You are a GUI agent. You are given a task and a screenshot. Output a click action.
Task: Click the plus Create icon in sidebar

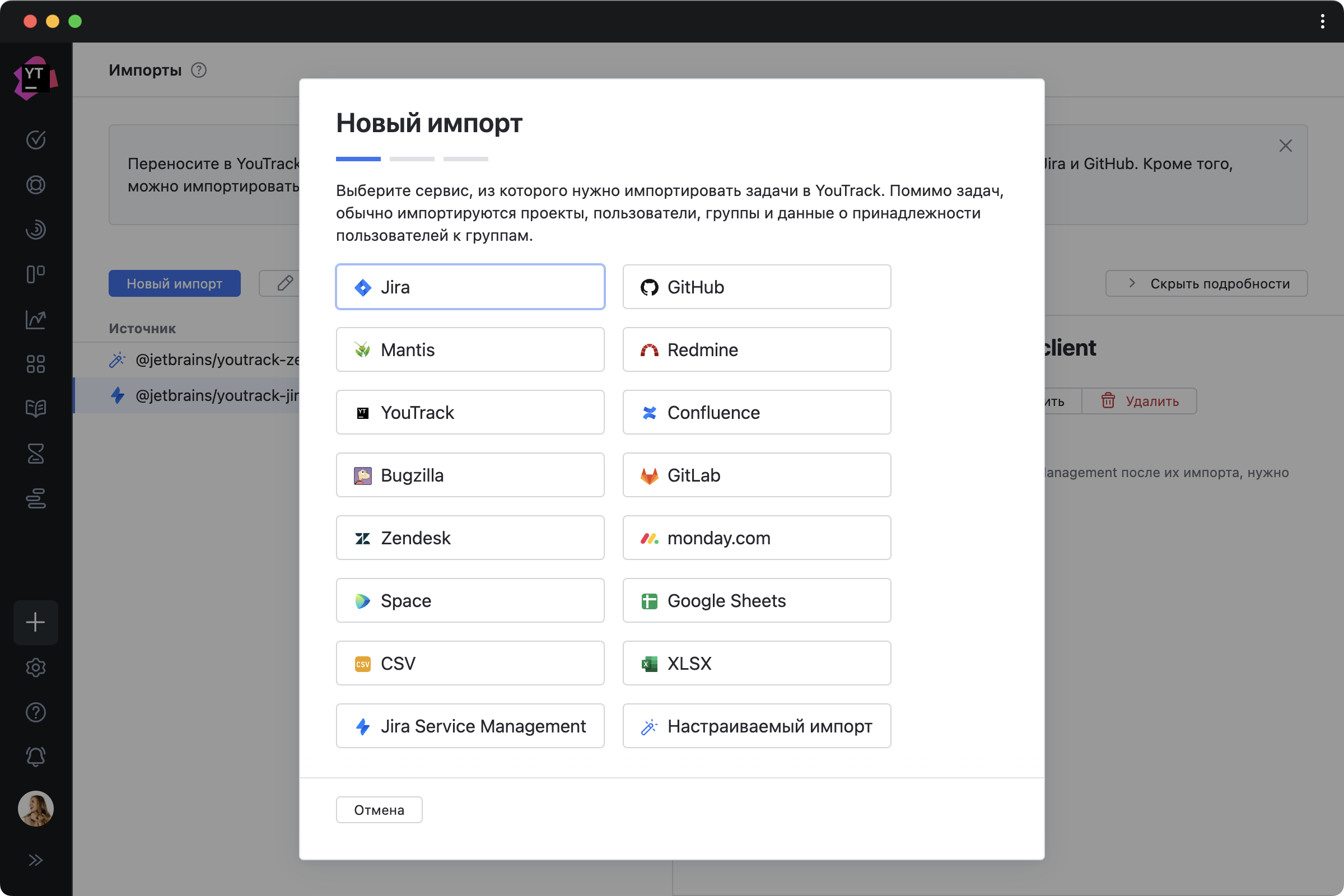coord(35,622)
